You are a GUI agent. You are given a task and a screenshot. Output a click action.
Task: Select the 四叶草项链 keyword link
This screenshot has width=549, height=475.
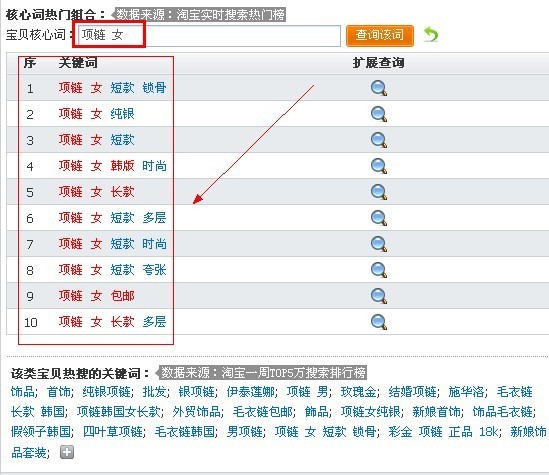(x=113, y=432)
